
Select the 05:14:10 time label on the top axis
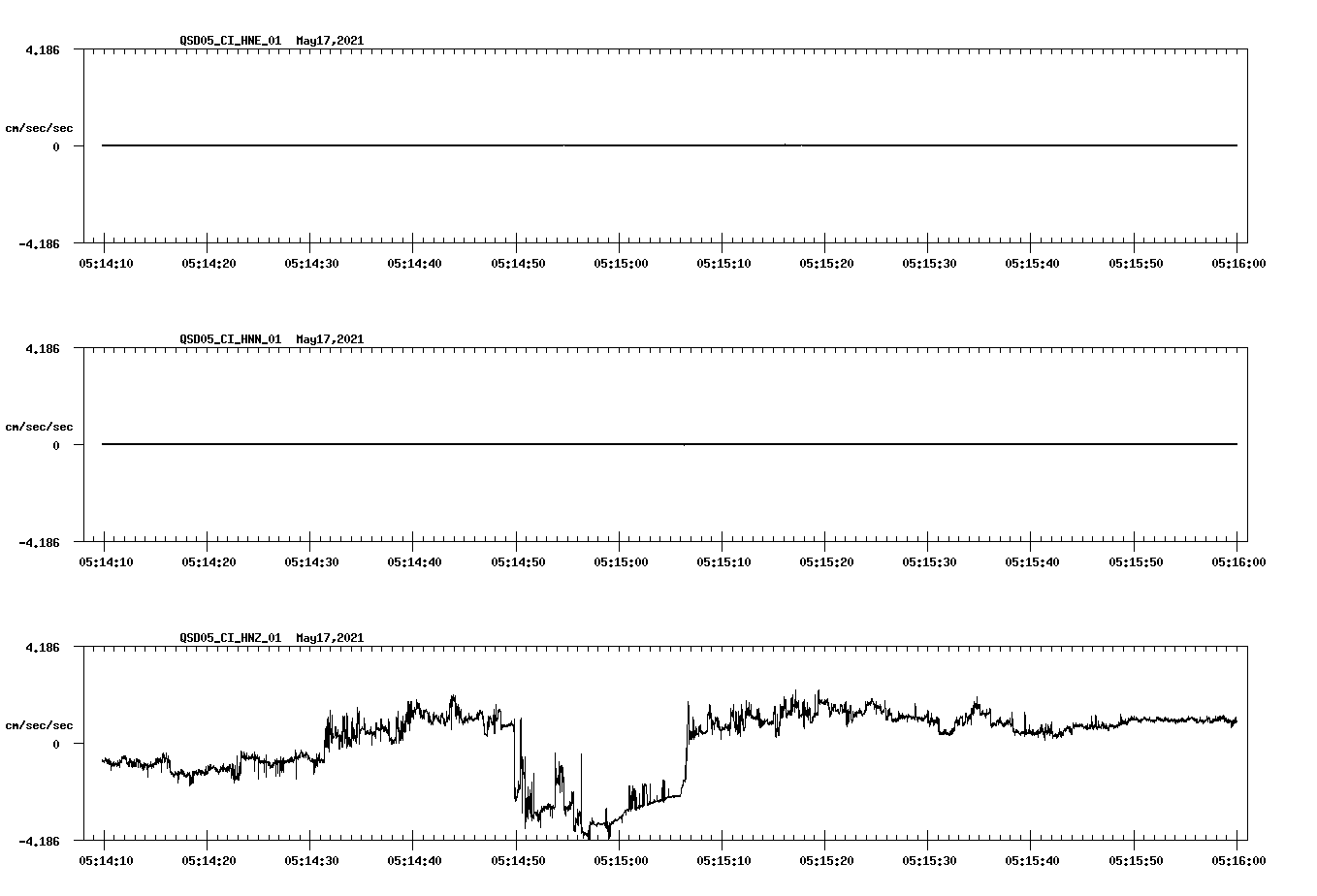pos(106,262)
